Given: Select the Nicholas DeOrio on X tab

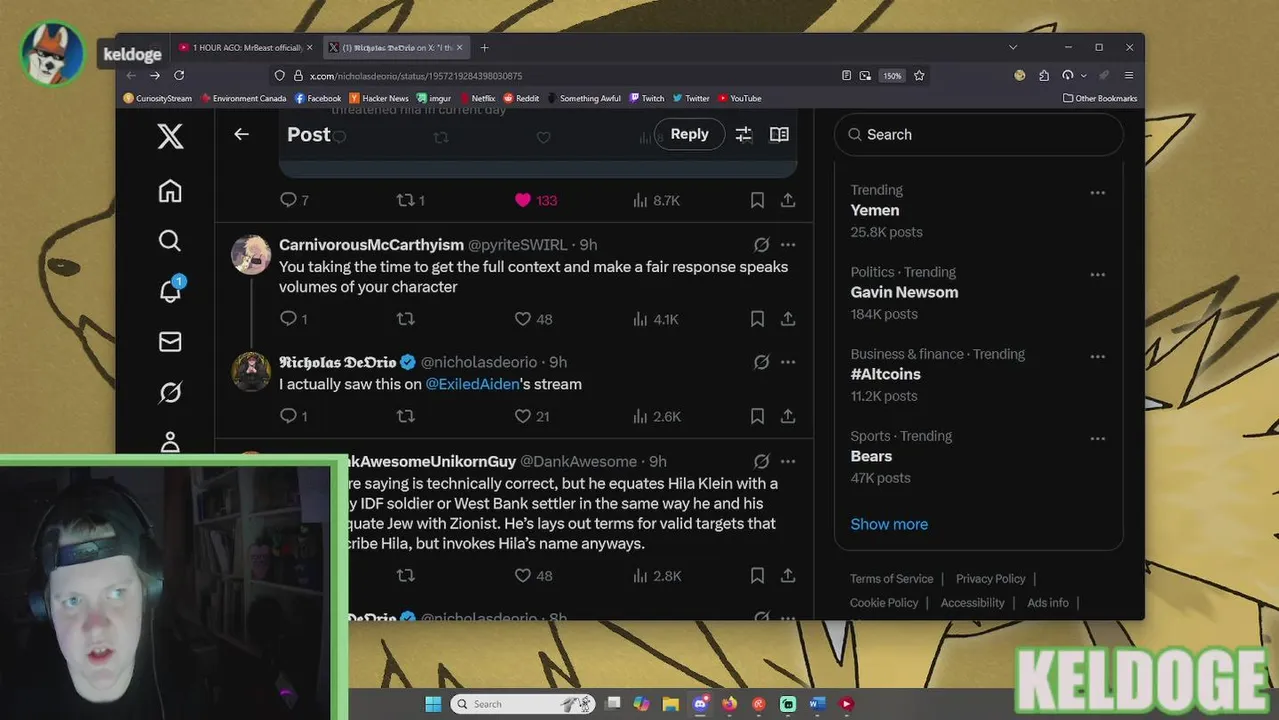Looking at the screenshot, I should (396, 47).
